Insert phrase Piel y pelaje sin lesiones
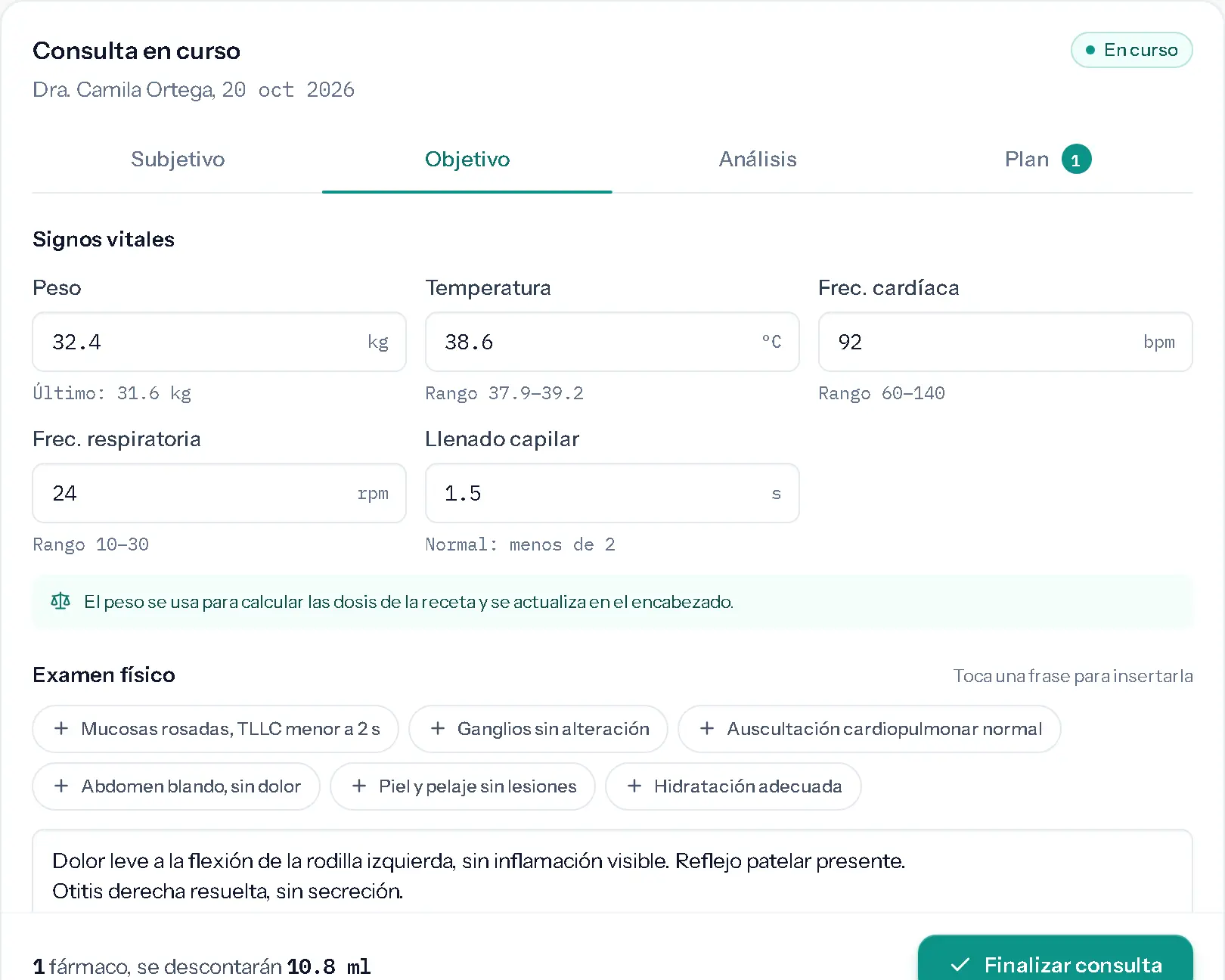This screenshot has width=1225, height=980. click(463, 786)
